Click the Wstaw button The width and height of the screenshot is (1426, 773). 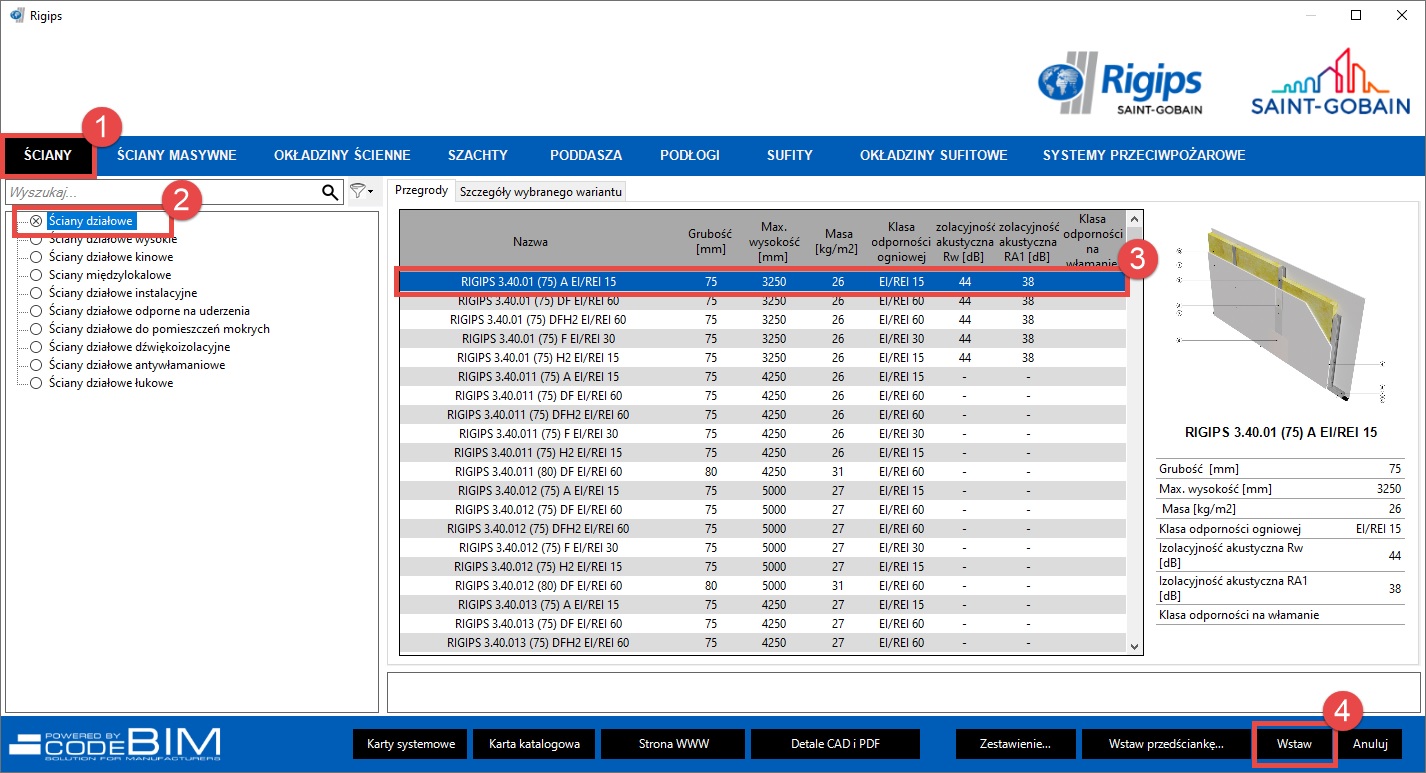pyautogui.click(x=1294, y=744)
